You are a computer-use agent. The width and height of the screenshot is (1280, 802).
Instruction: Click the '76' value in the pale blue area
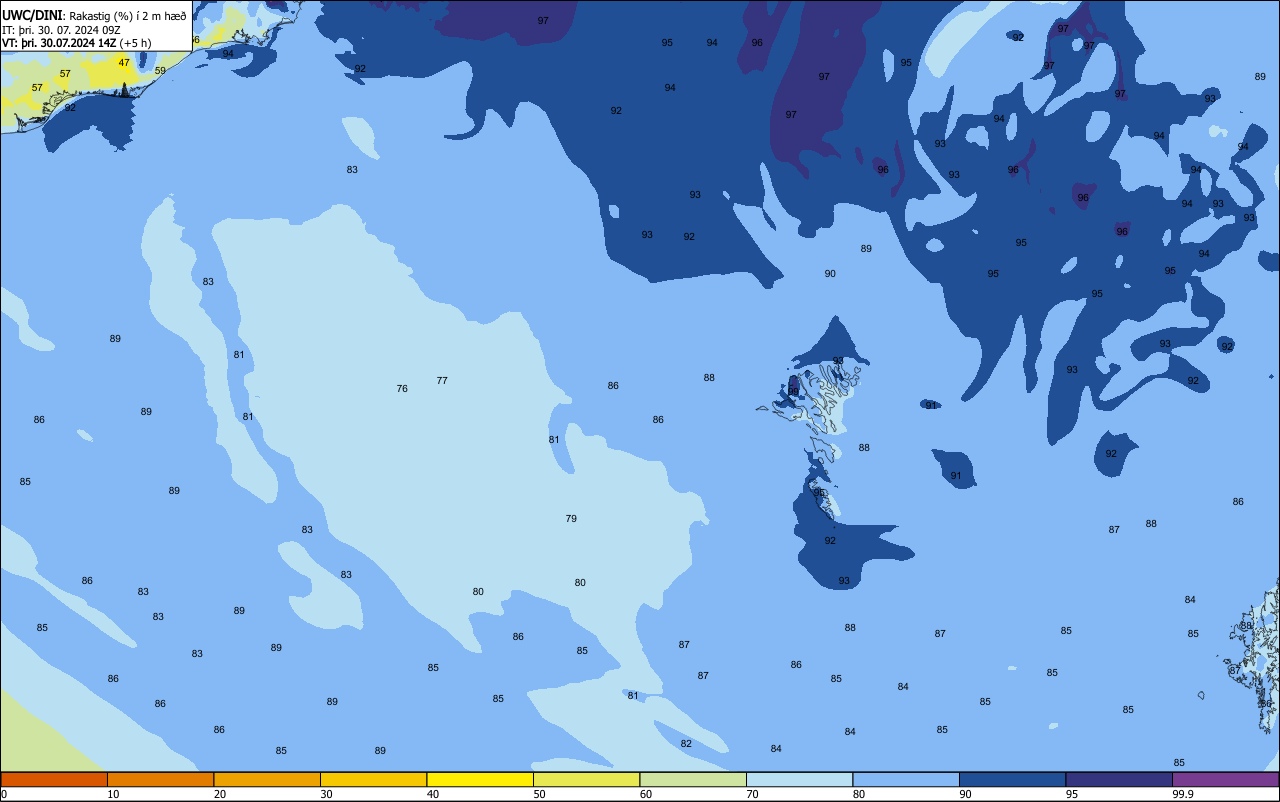click(402, 389)
